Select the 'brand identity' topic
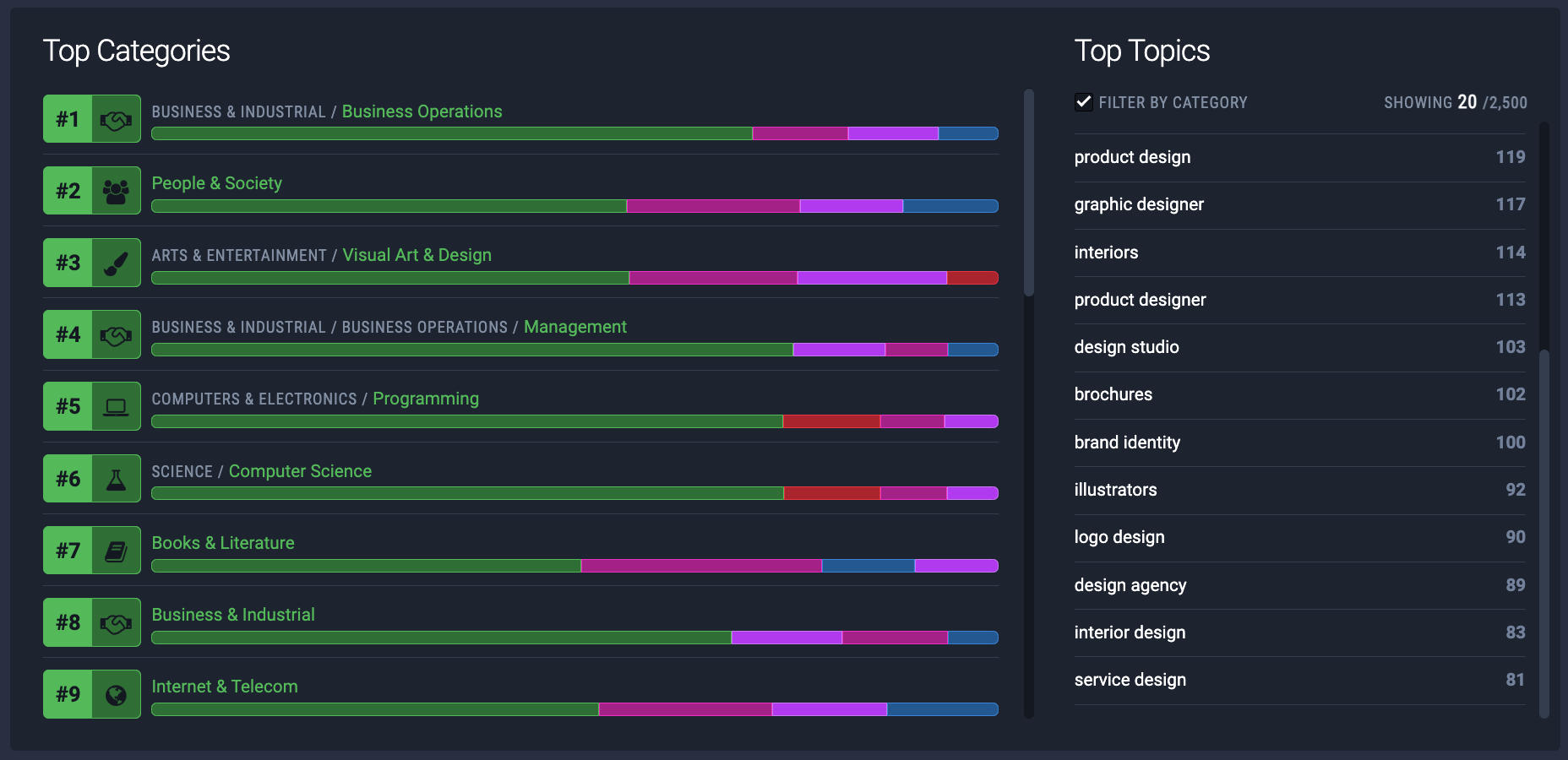The width and height of the screenshot is (1568, 760). [1127, 442]
